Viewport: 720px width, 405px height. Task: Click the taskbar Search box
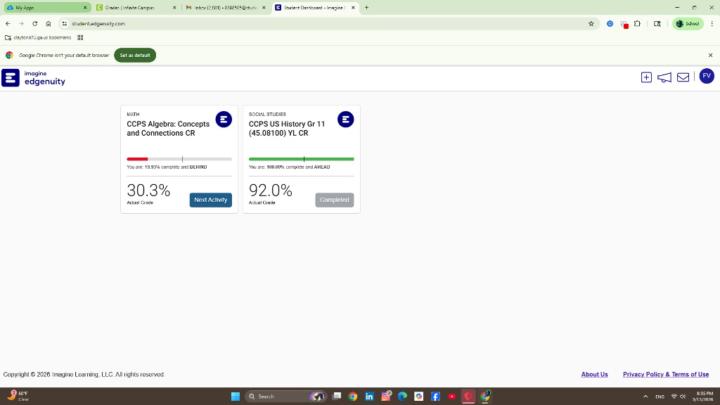coord(286,396)
